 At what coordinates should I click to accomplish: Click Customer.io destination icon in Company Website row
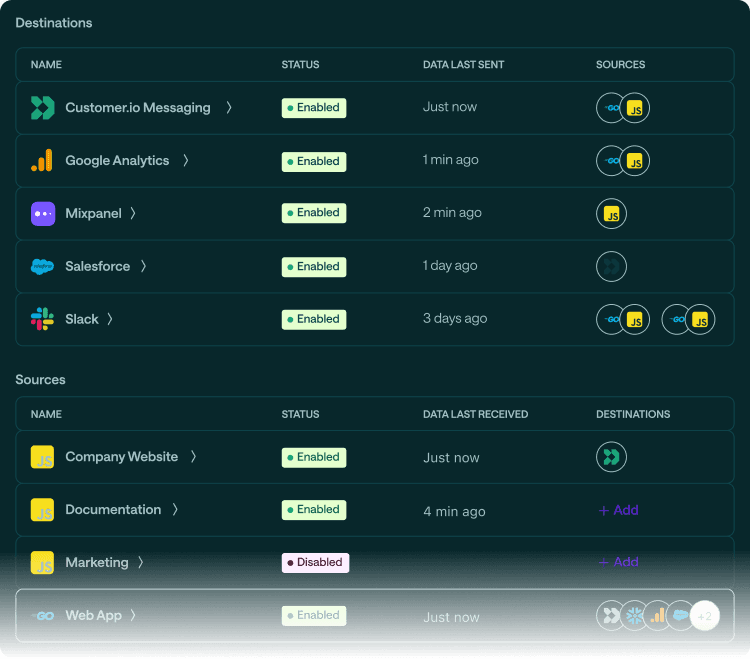(x=611, y=457)
